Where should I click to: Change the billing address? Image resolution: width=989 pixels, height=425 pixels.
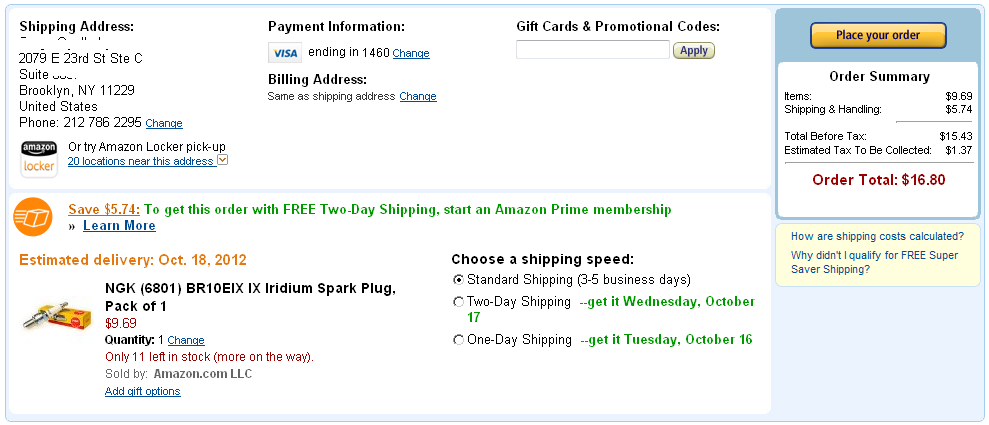pyautogui.click(x=418, y=97)
